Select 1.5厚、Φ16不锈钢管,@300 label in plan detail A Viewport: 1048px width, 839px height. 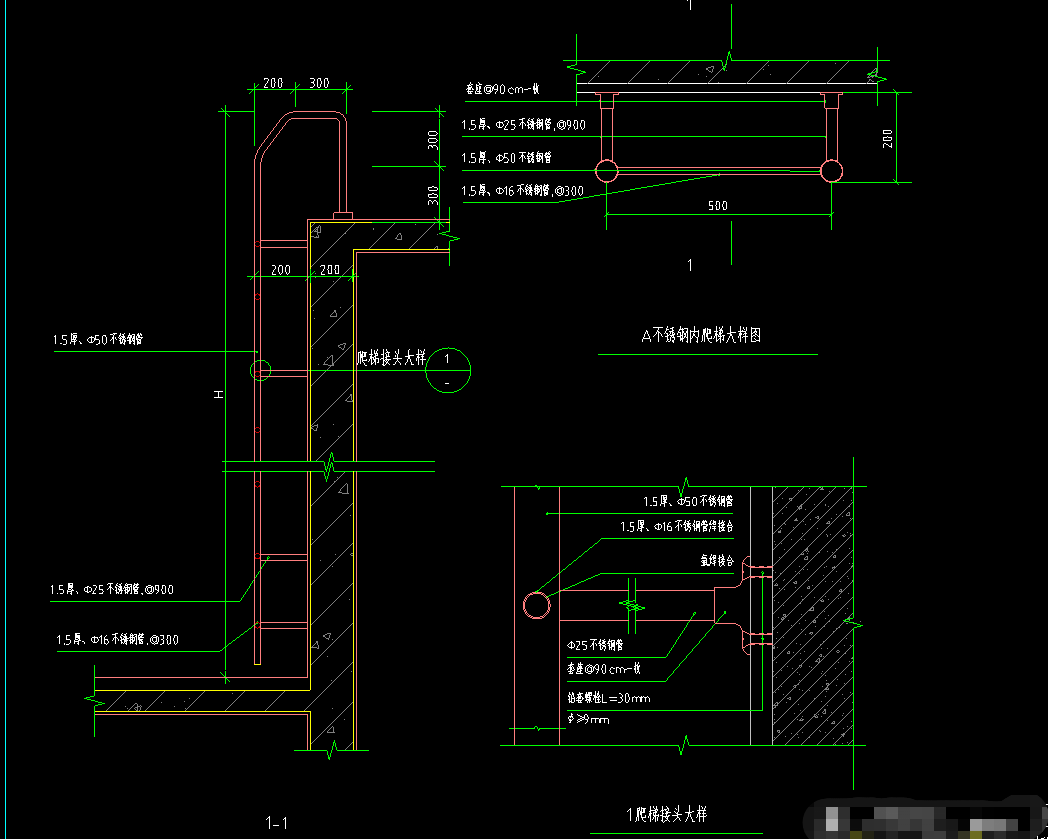click(523, 191)
